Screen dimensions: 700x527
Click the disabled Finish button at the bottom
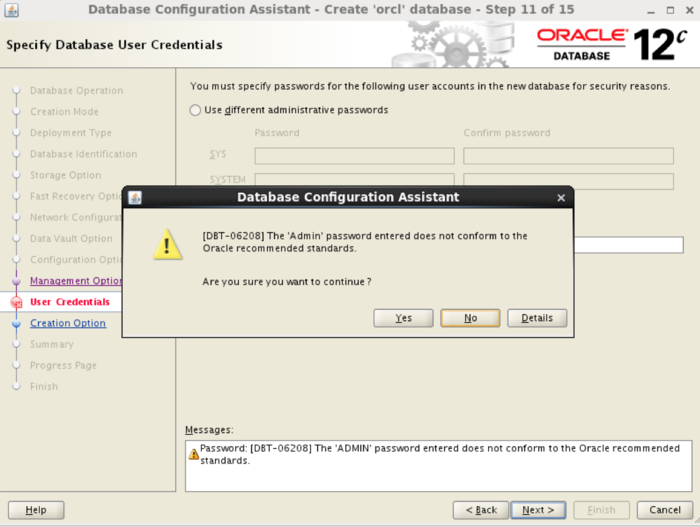click(601, 510)
